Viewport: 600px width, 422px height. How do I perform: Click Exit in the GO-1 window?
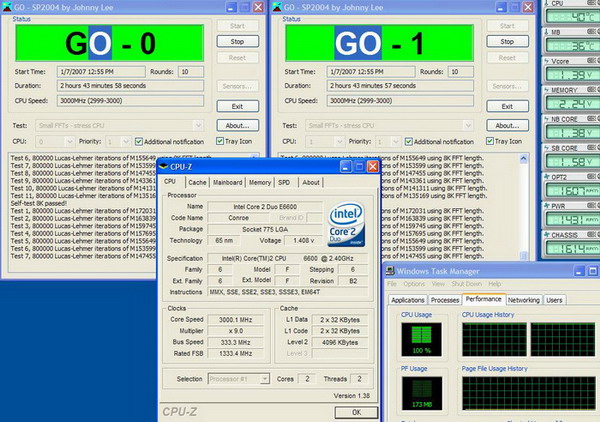click(507, 106)
